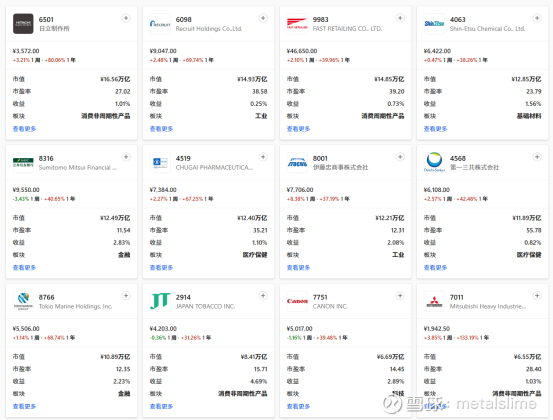The height and width of the screenshot is (420, 553).
Task: Add 8316 Sumitomo Mitsui with plus icon
Action: (126, 157)
